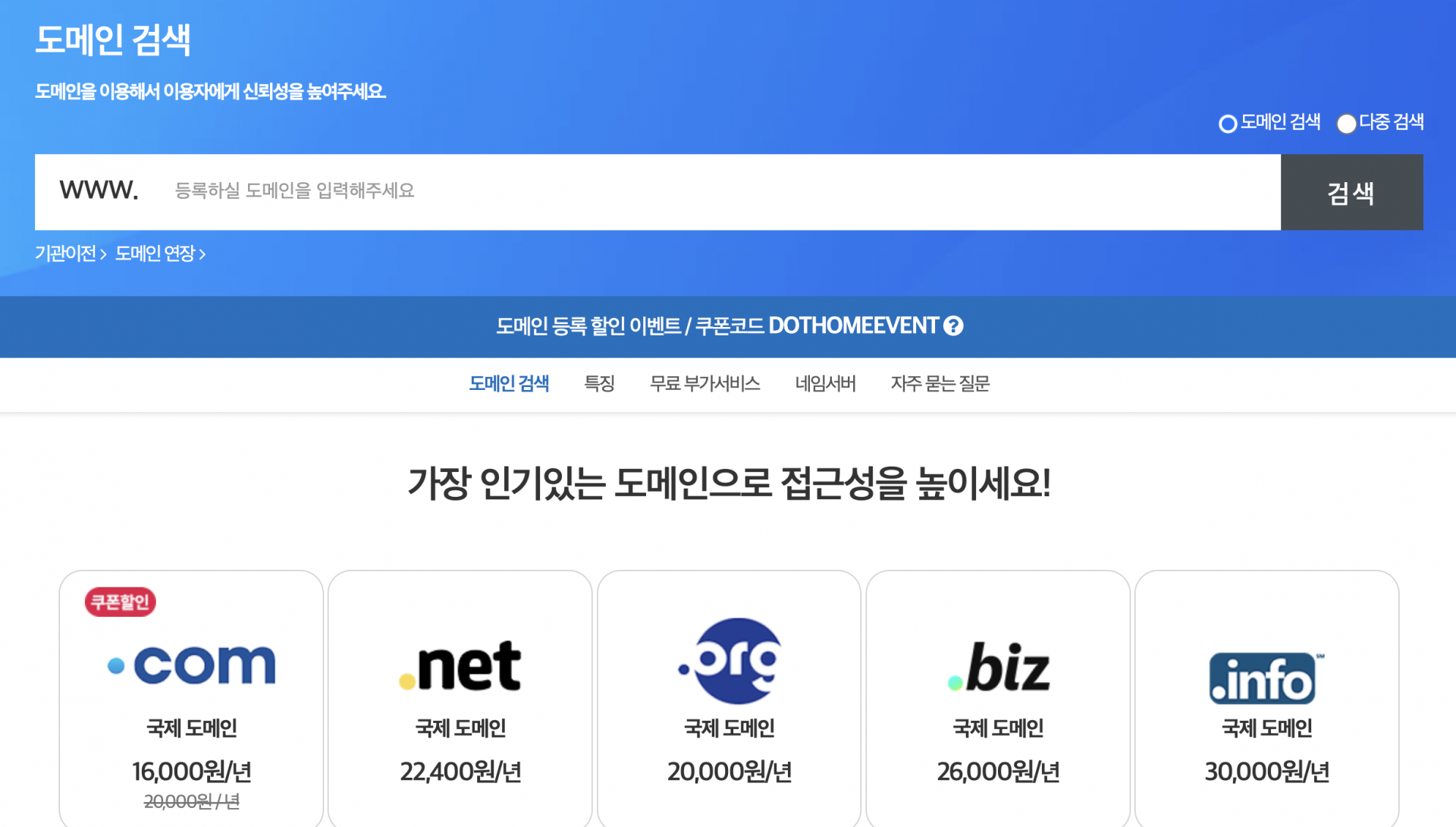
Task: Click the DOTHOMEEVENT coupon event banner text
Action: point(717,326)
